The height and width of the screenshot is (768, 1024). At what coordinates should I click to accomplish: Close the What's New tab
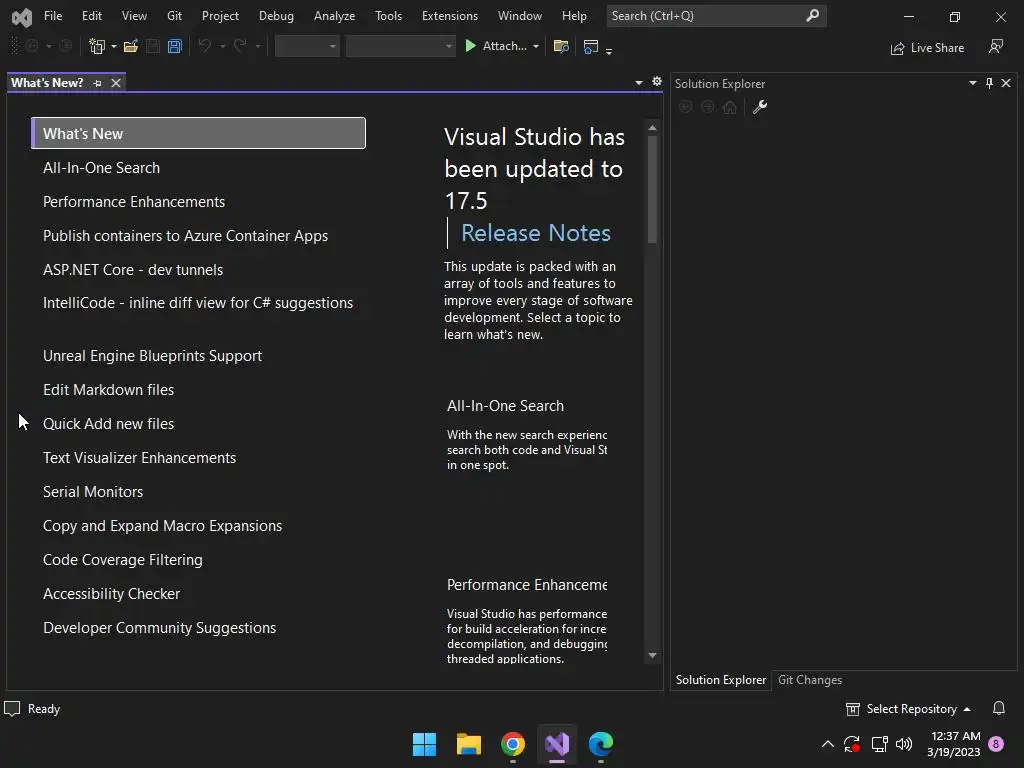(116, 83)
